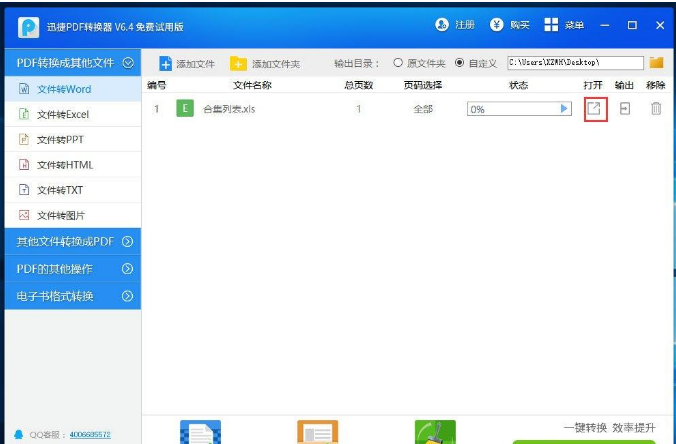Screen dimensions: 676x444
Task: Click the 添加文件 button
Action: 187,64
